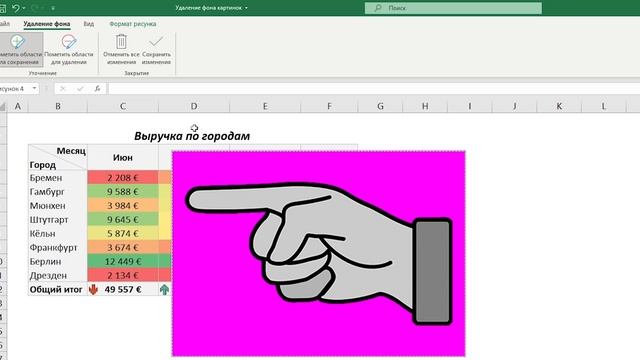
Task: Click the formula bar cancel X icon
Action: click(62, 88)
